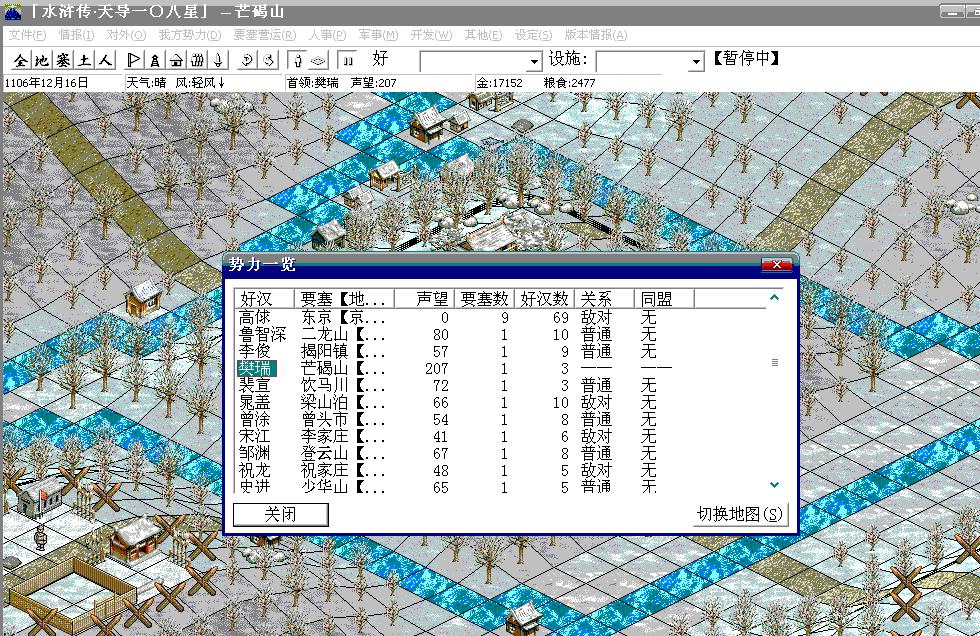The image size is (980, 636).
Task: Click the 关闭 button in the dialog
Action: (x=281, y=514)
